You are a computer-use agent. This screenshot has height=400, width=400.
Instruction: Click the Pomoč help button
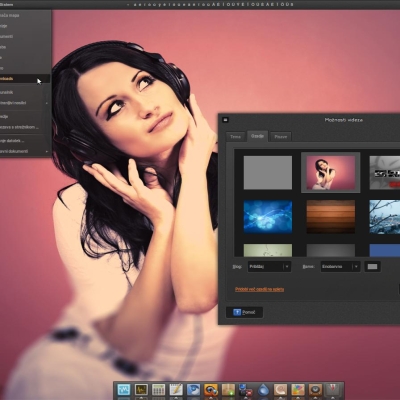pyautogui.click(x=244, y=312)
